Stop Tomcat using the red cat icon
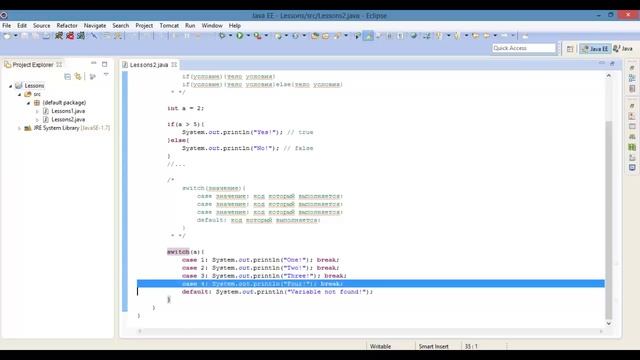The image size is (640, 360). click(70, 36)
